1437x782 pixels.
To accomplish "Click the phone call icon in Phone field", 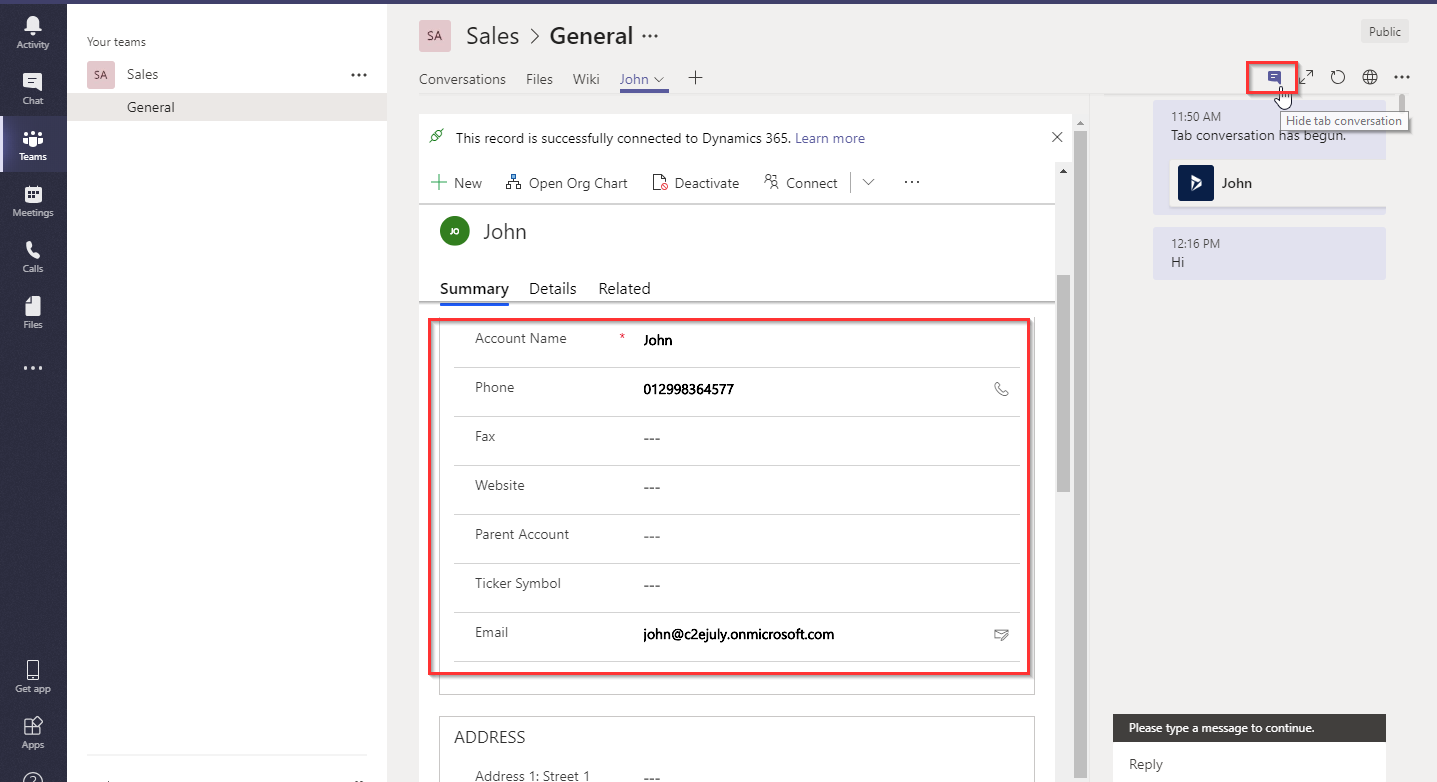I will click(x=1002, y=389).
